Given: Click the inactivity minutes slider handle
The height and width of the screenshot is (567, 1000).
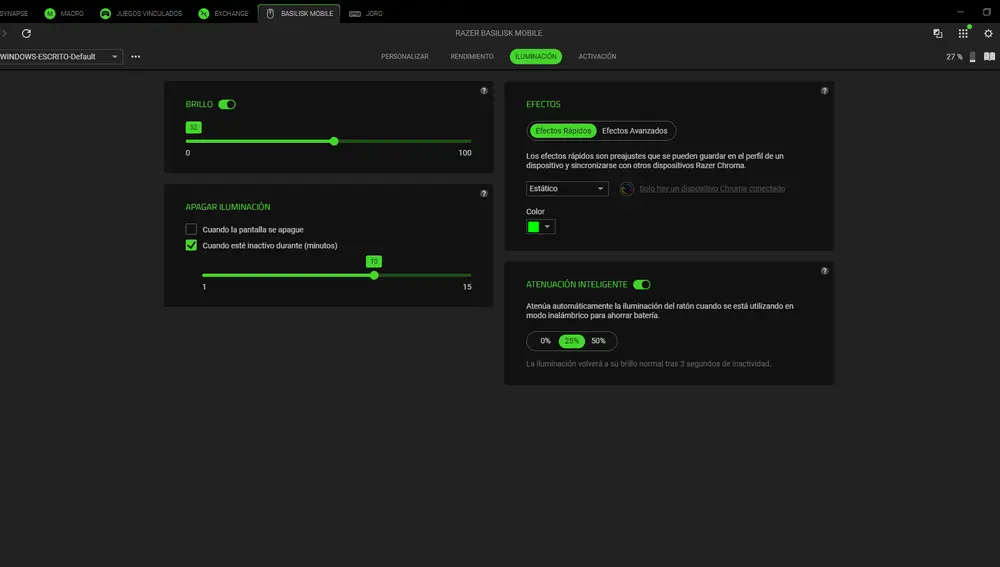Looking at the screenshot, I should [x=374, y=275].
